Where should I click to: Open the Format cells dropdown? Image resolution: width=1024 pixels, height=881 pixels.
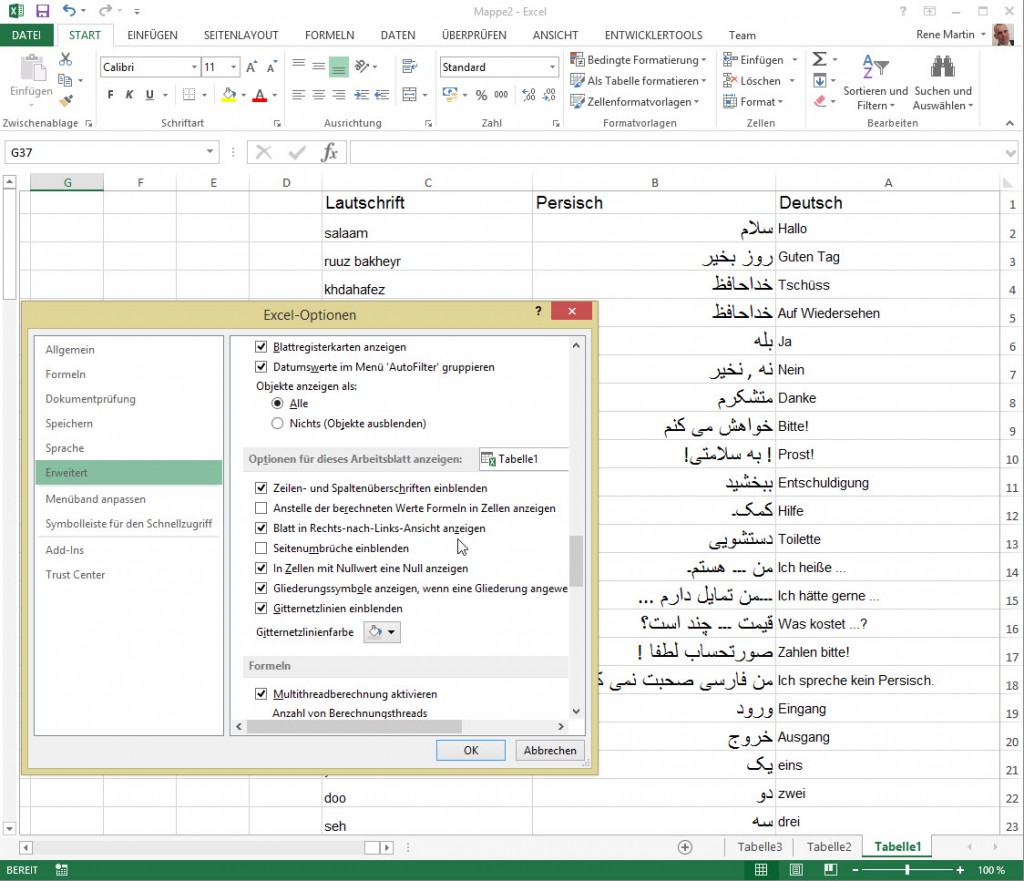pyautogui.click(x=752, y=101)
